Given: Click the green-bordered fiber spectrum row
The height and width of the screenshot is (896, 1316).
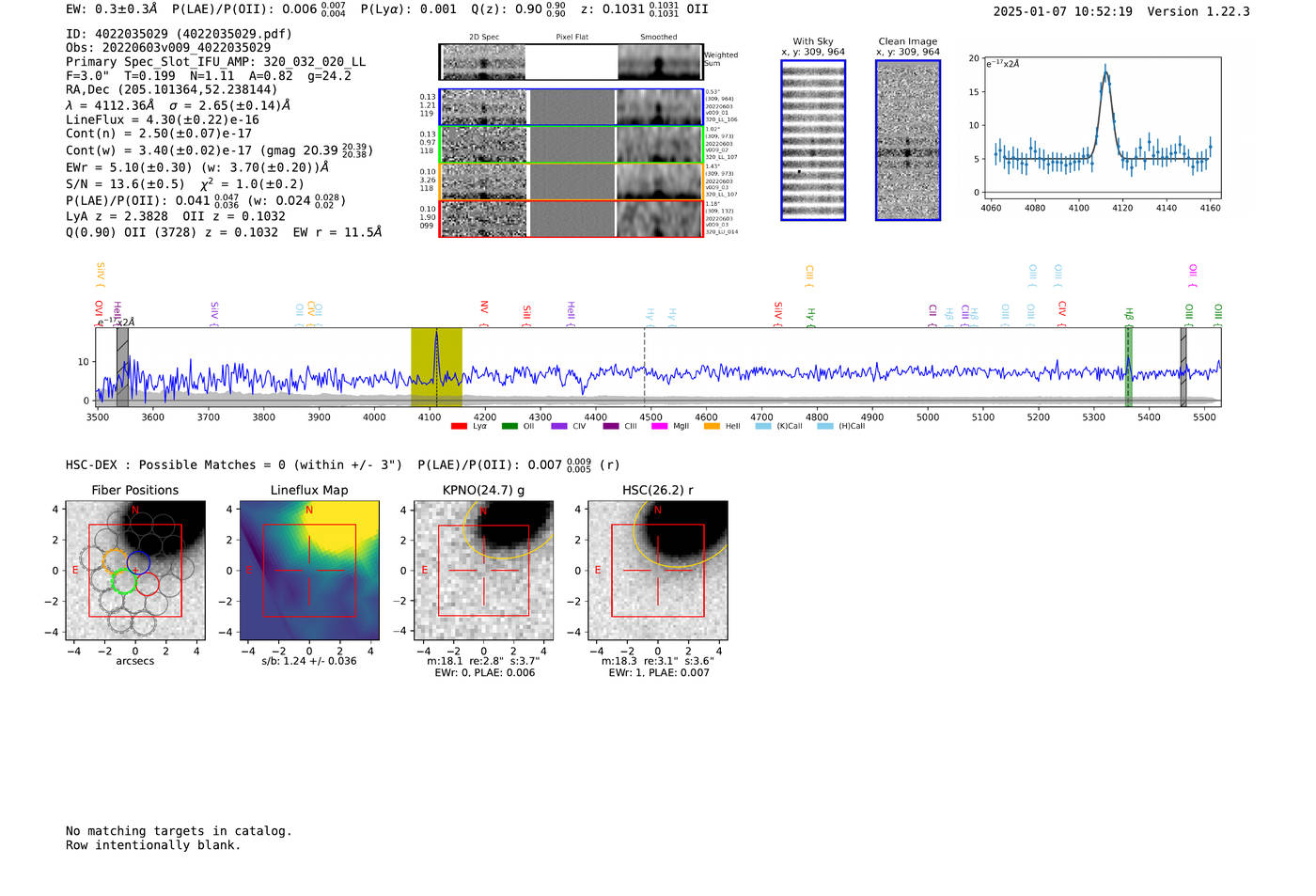Looking at the screenshot, I should 572,145.
